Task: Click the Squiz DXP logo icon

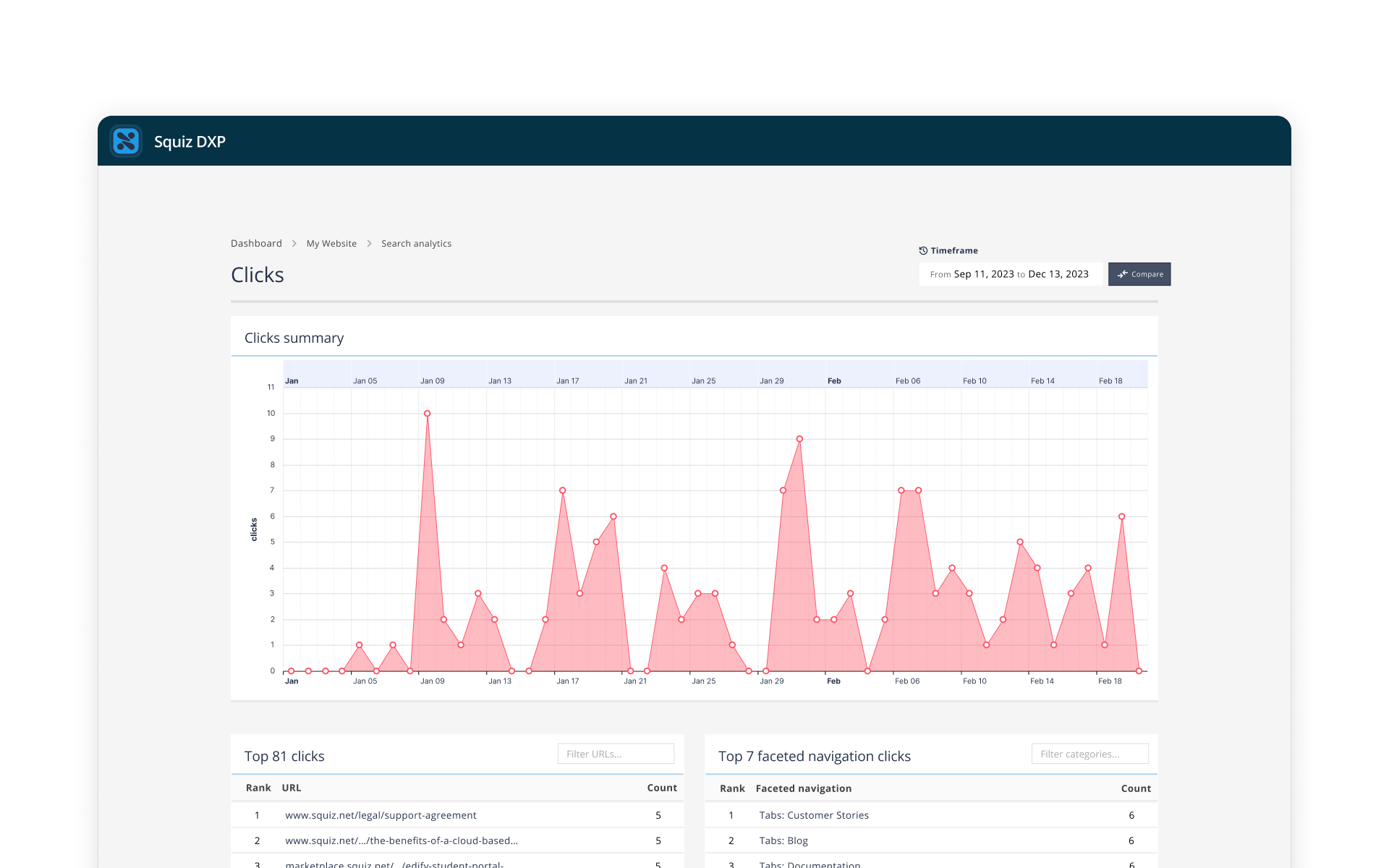Action: click(126, 141)
